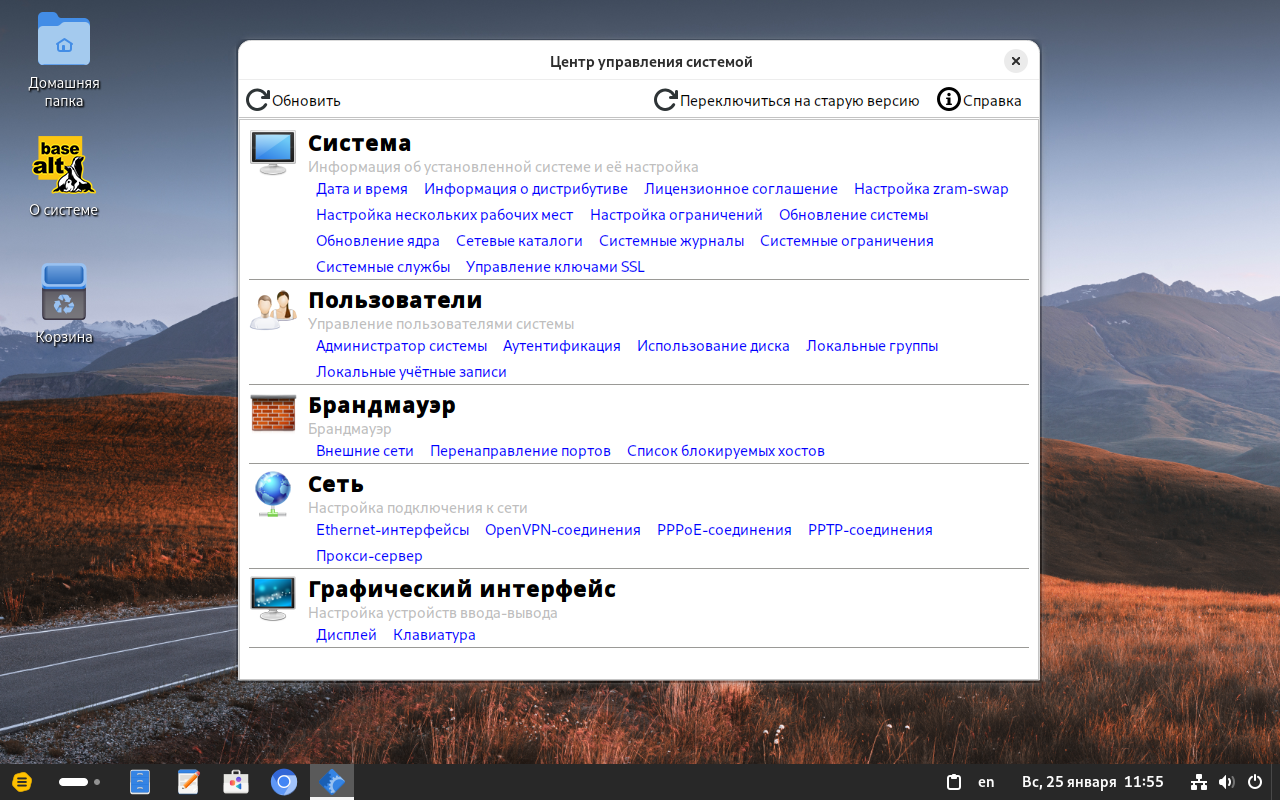Image resolution: width=1280 pixels, height=800 pixels.
Task: Open the software store from the taskbar
Action: point(236,782)
